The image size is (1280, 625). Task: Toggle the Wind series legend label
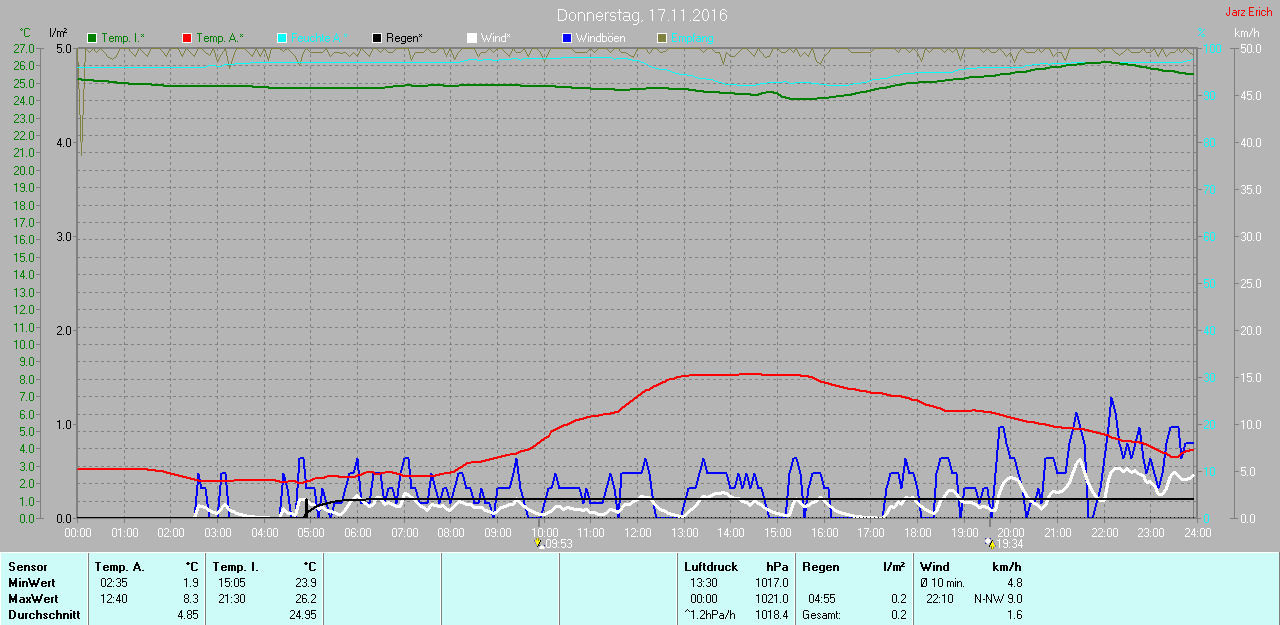tap(495, 38)
